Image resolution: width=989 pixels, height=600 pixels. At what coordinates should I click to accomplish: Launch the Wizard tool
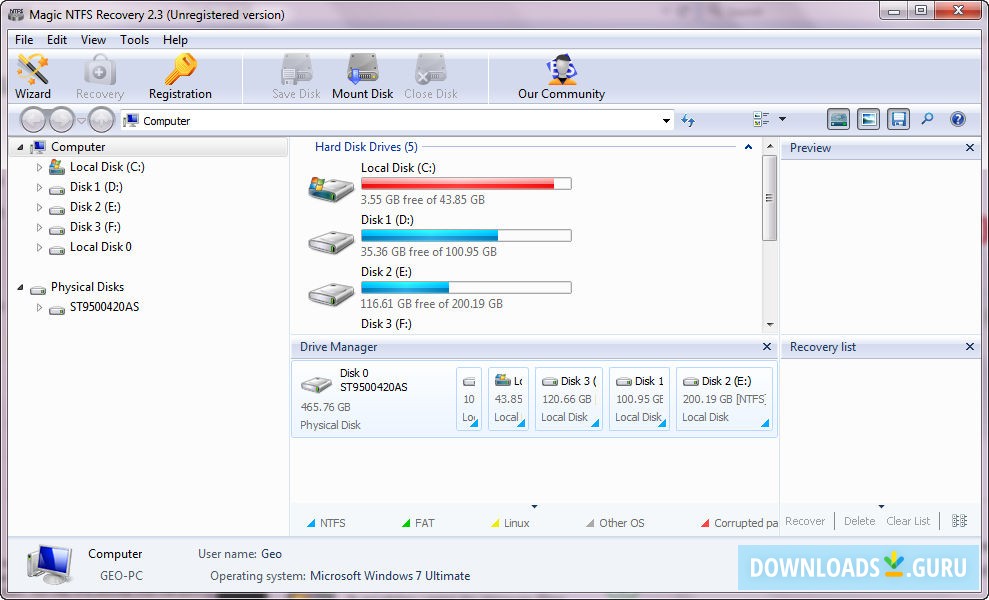32,77
